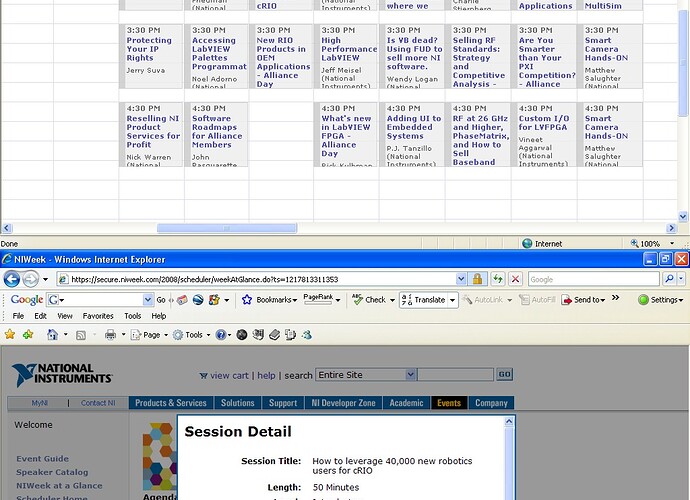Click the green Settings orb icon
The height and width of the screenshot is (500, 690).
(643, 300)
